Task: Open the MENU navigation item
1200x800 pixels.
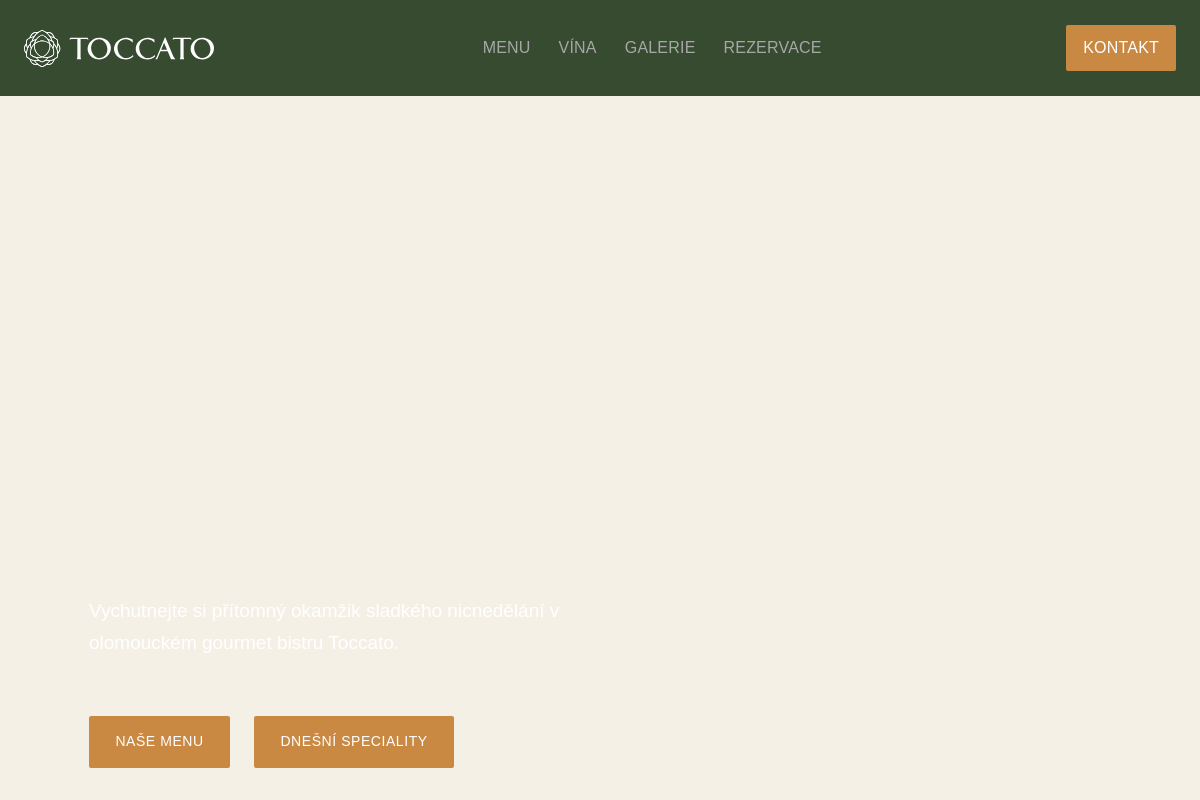Action: (506, 48)
